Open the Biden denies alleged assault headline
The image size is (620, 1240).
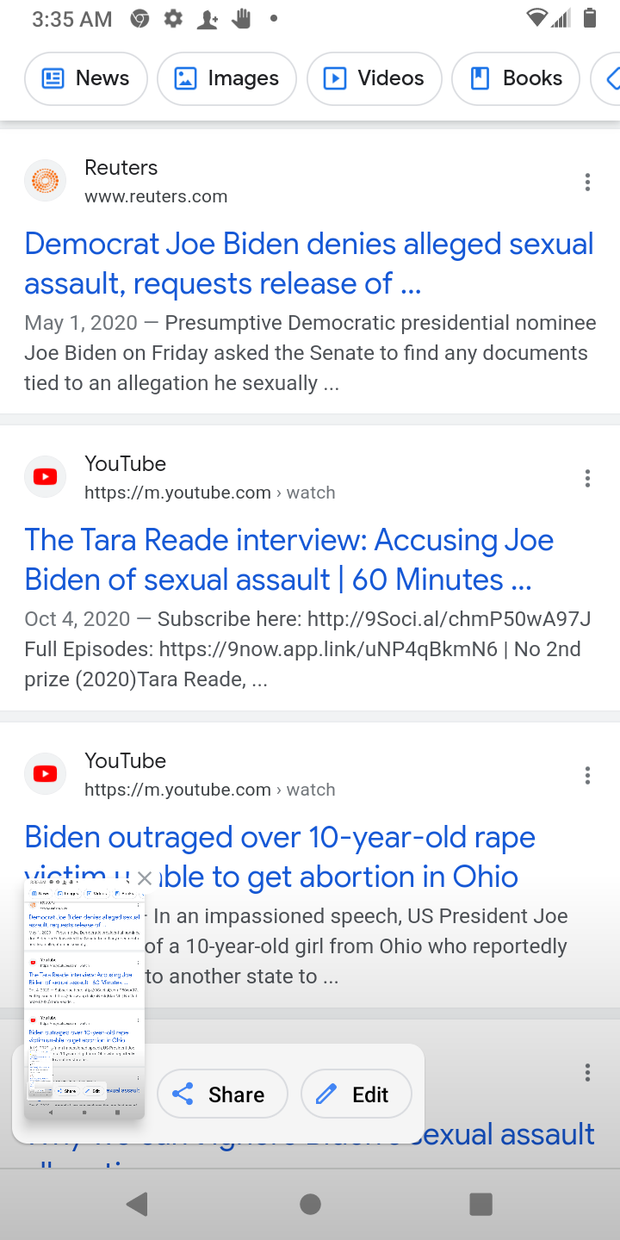[309, 263]
